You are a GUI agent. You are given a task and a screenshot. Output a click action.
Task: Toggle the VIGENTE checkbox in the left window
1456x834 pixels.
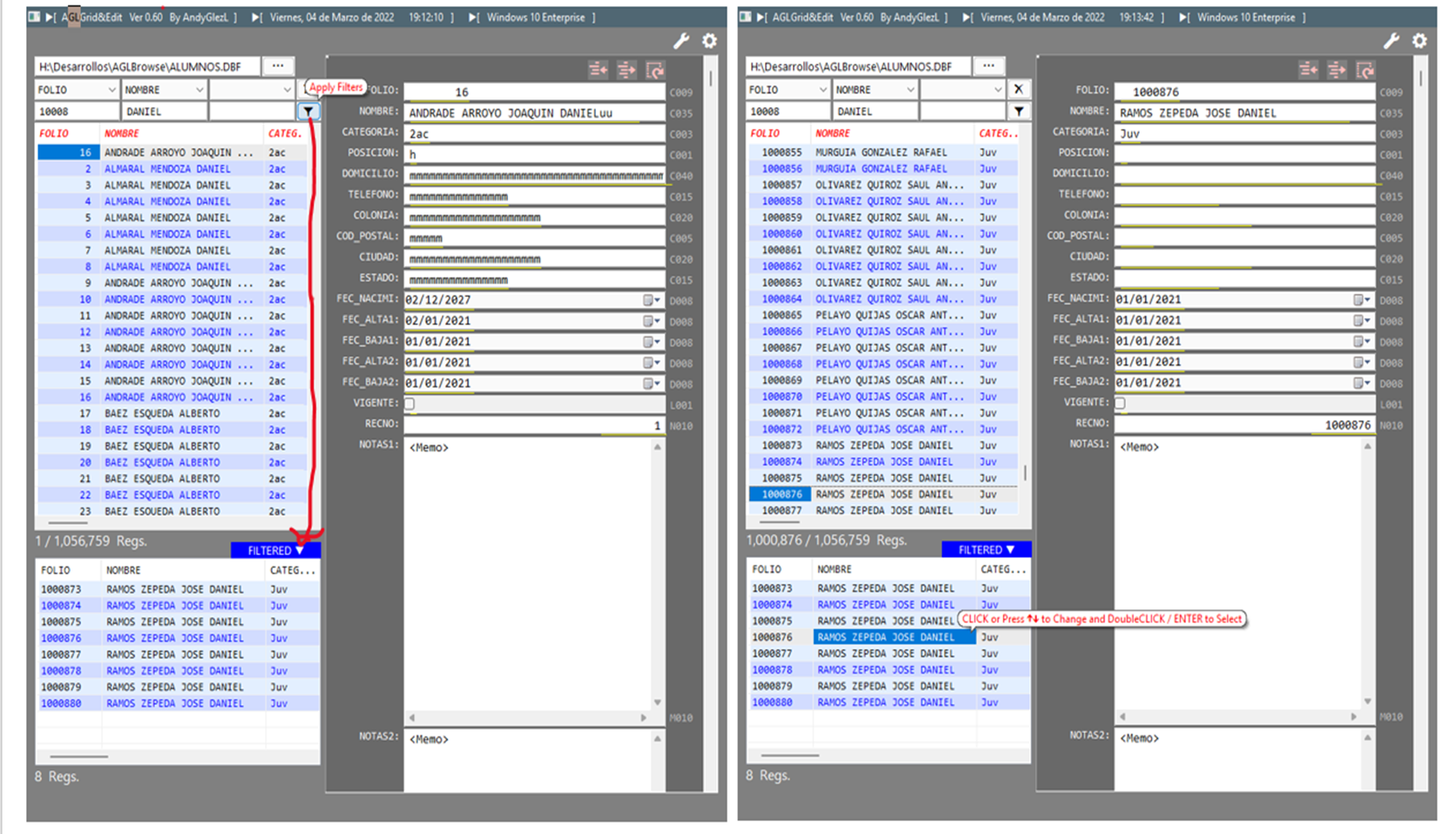click(x=410, y=403)
